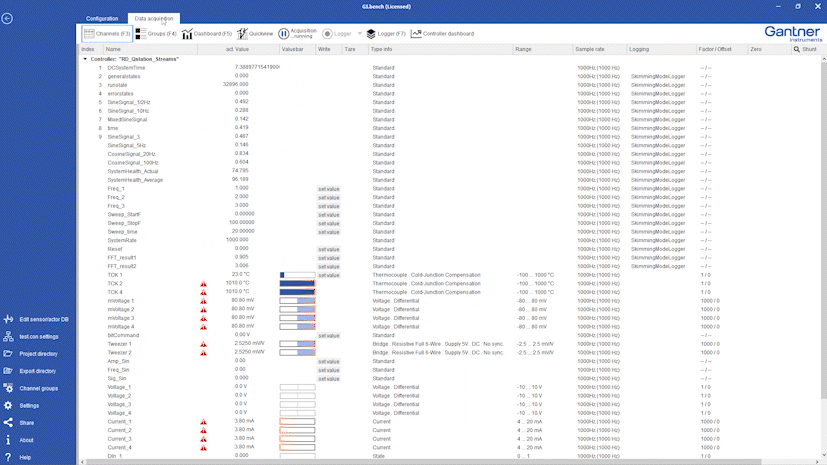This screenshot has width=827, height=465.
Task: Open the Export directory
Action: pos(31,371)
